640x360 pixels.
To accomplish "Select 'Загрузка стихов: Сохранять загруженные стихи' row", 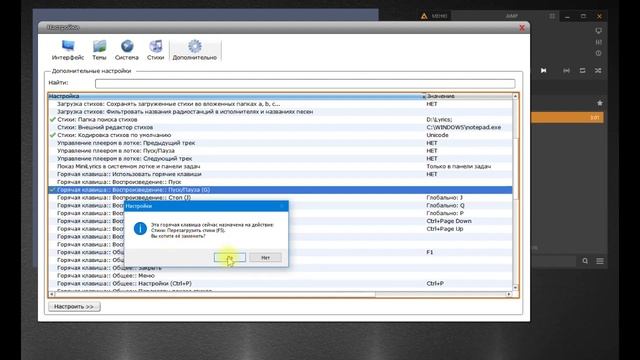I will (x=280, y=104).
